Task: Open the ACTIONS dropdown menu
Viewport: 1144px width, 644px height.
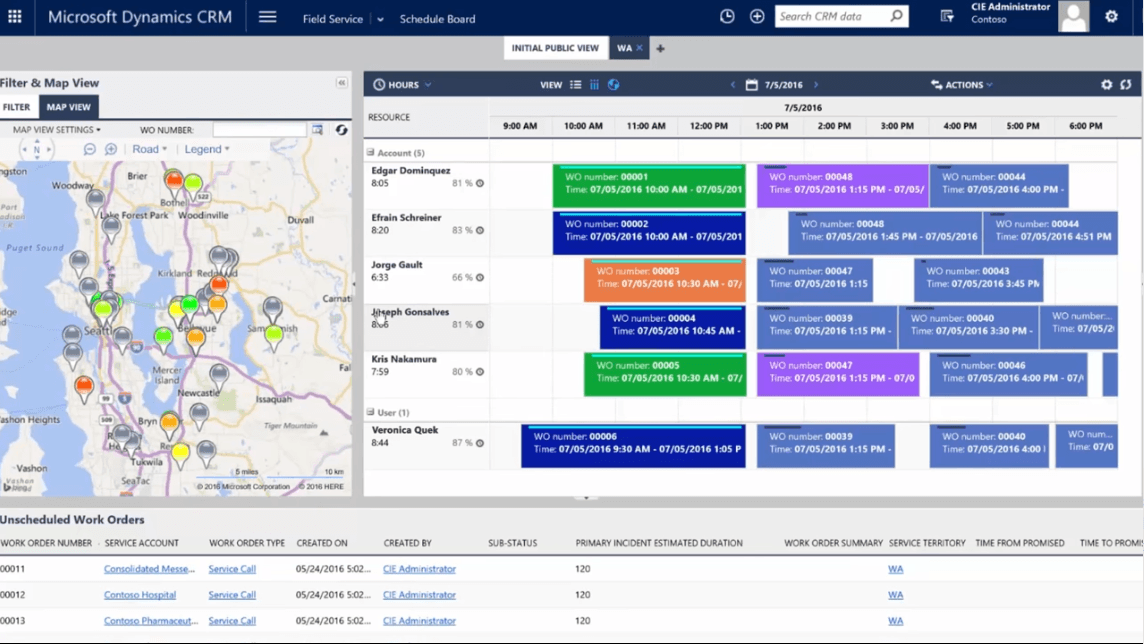Action: 962,85
